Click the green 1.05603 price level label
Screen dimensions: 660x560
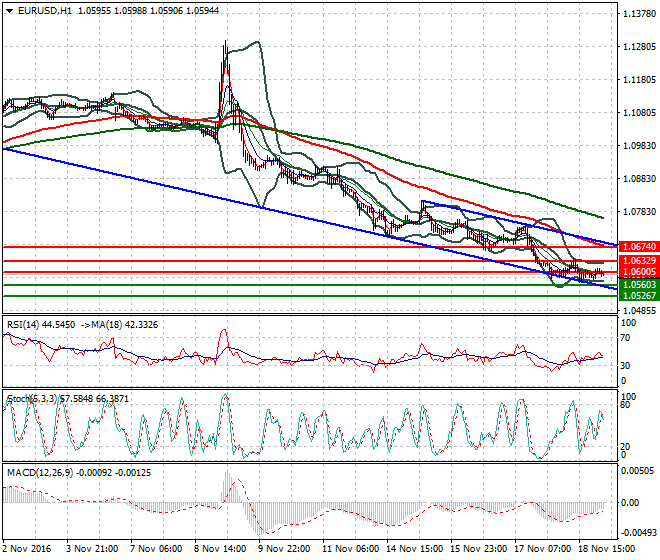pyautogui.click(x=639, y=285)
